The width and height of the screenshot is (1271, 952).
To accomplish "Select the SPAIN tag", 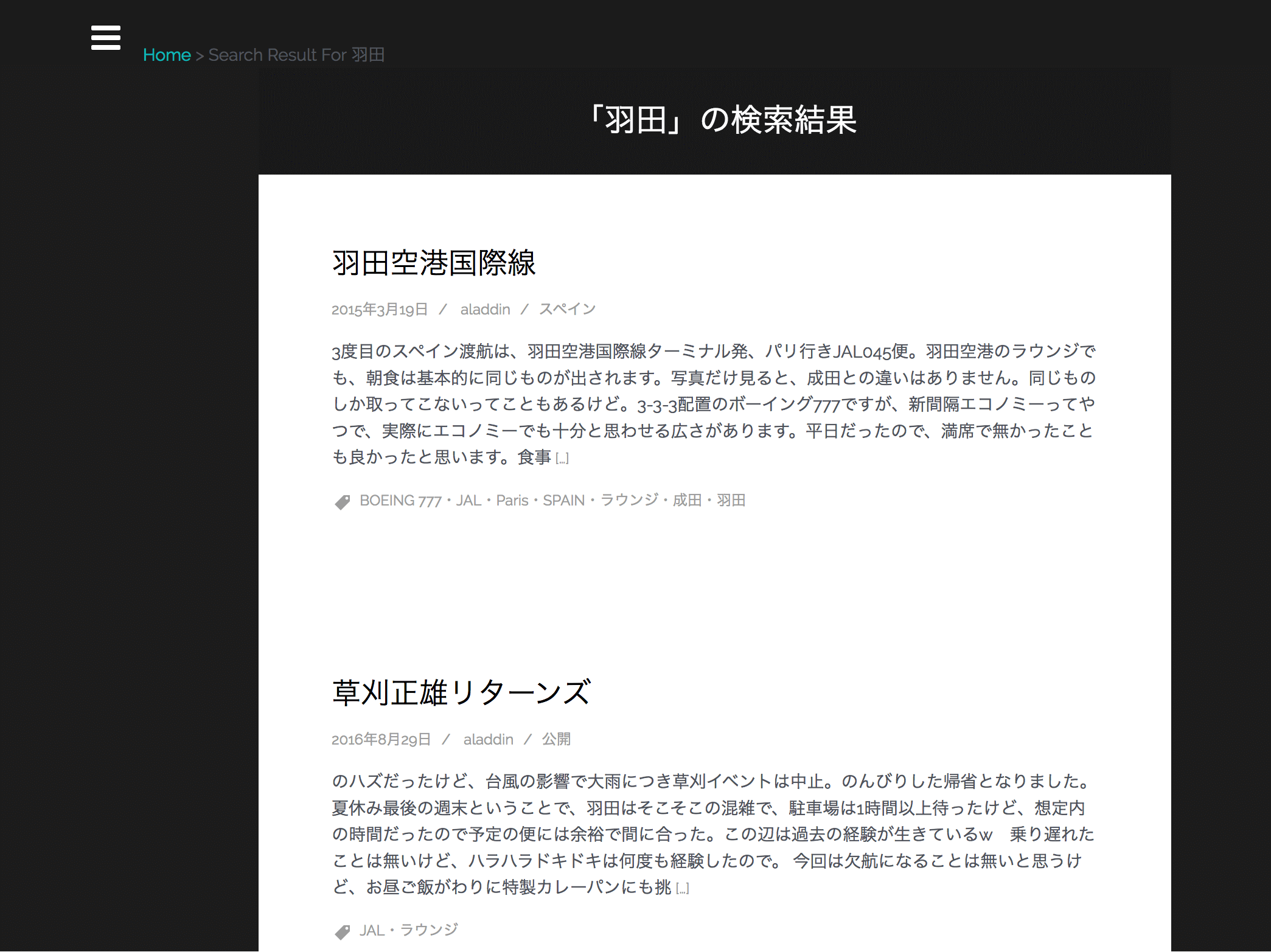I will click(x=563, y=501).
